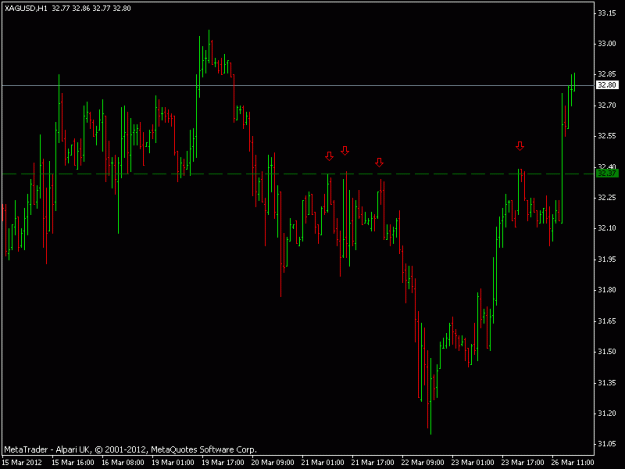Click the 15 Mar 16:00 time label

73,463
